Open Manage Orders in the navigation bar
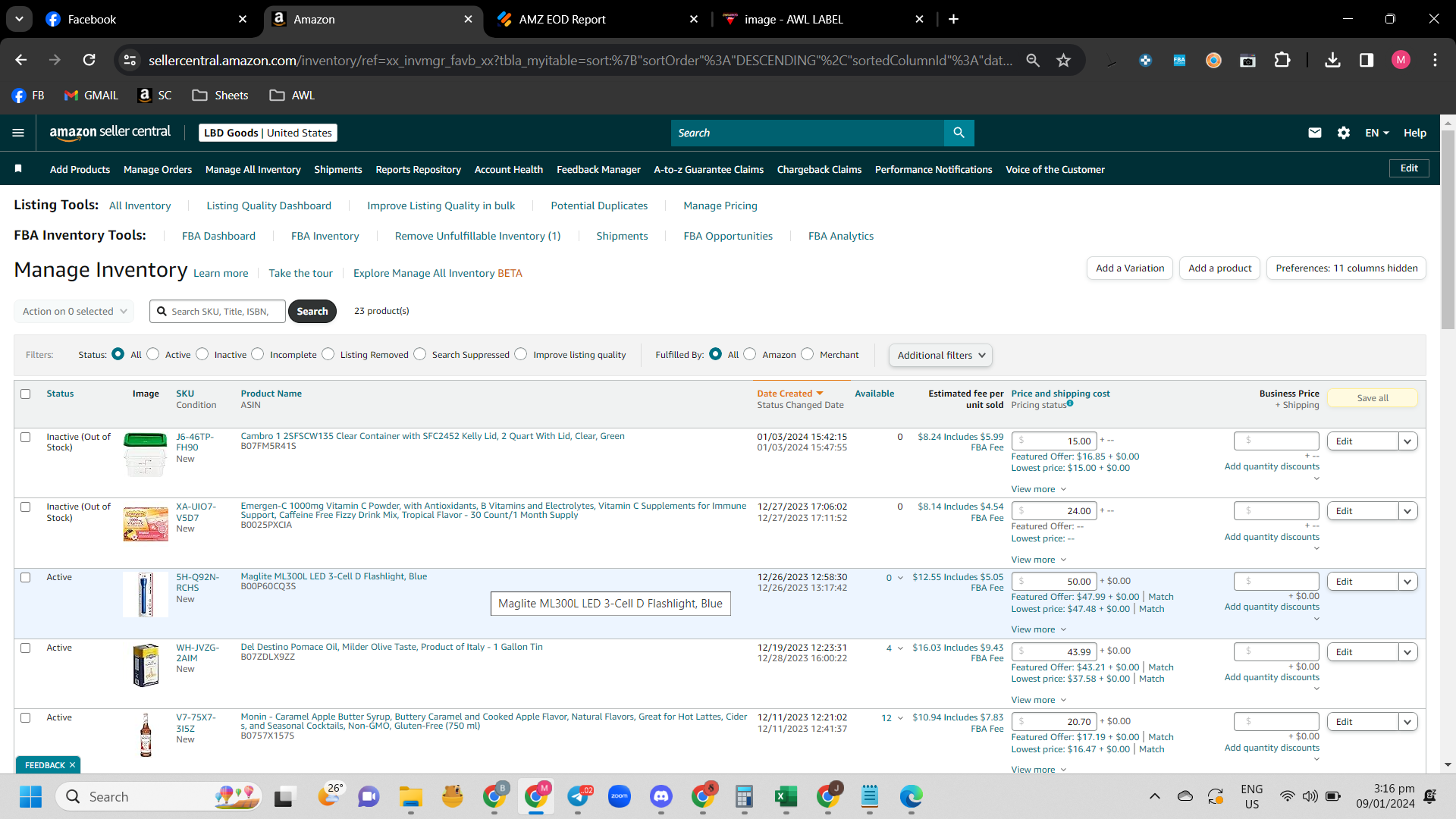The height and width of the screenshot is (819, 1456). pos(158,169)
